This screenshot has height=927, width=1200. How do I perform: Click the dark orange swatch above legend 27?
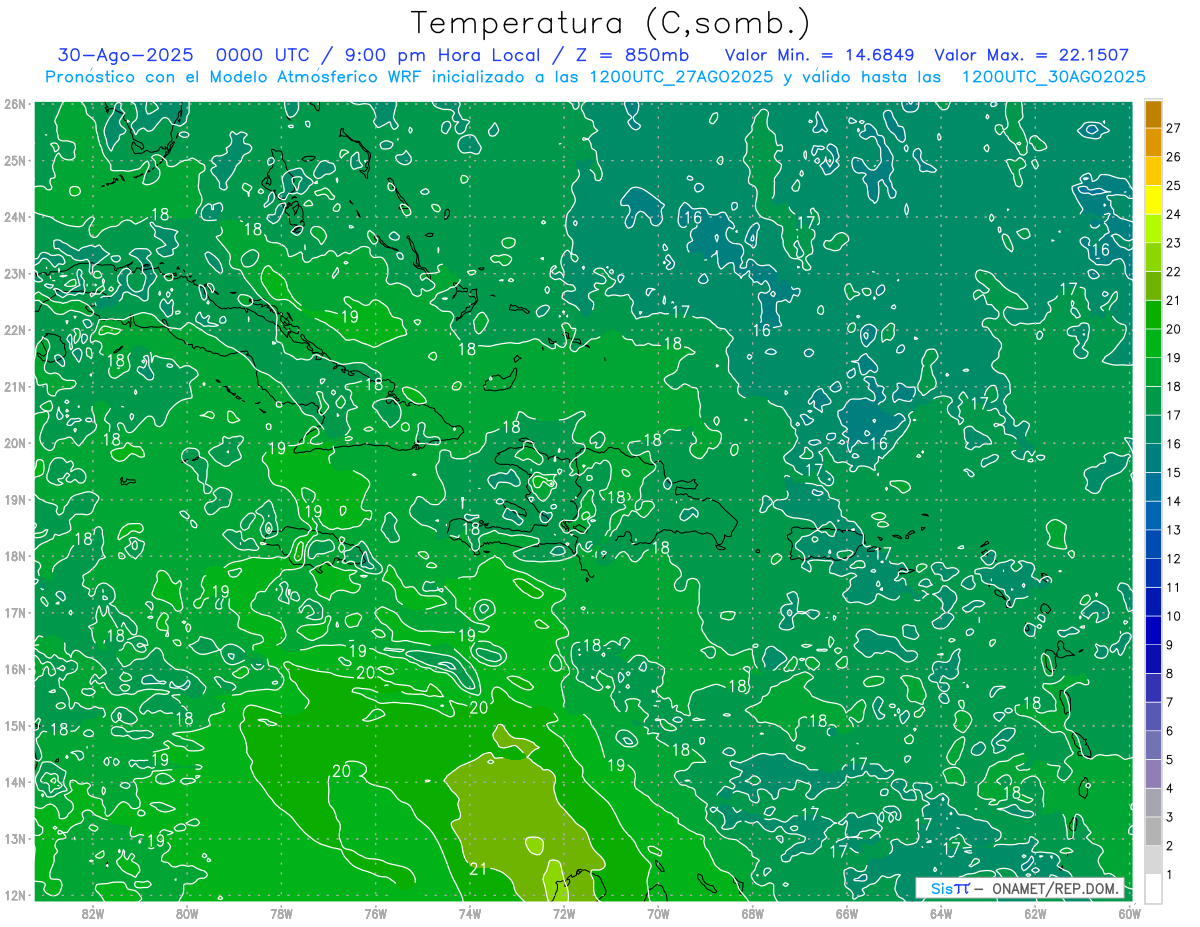(1153, 114)
